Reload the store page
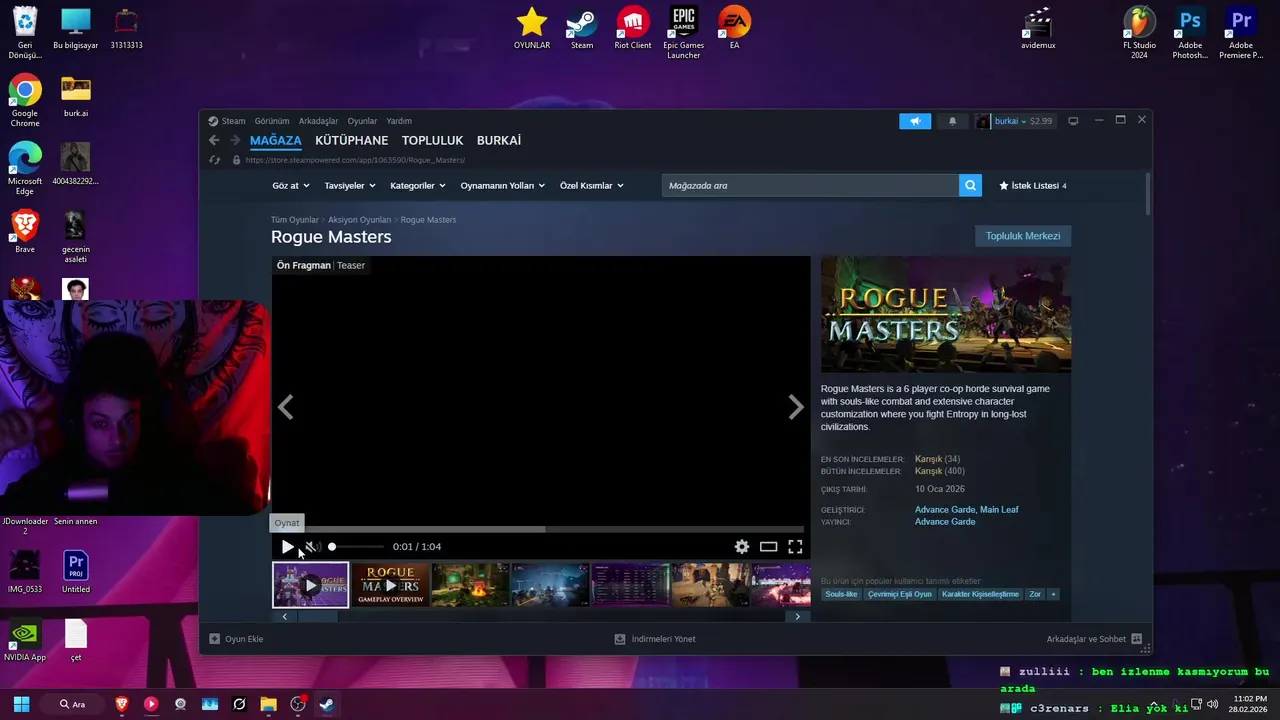Image resolution: width=1280 pixels, height=720 pixels. [x=214, y=160]
